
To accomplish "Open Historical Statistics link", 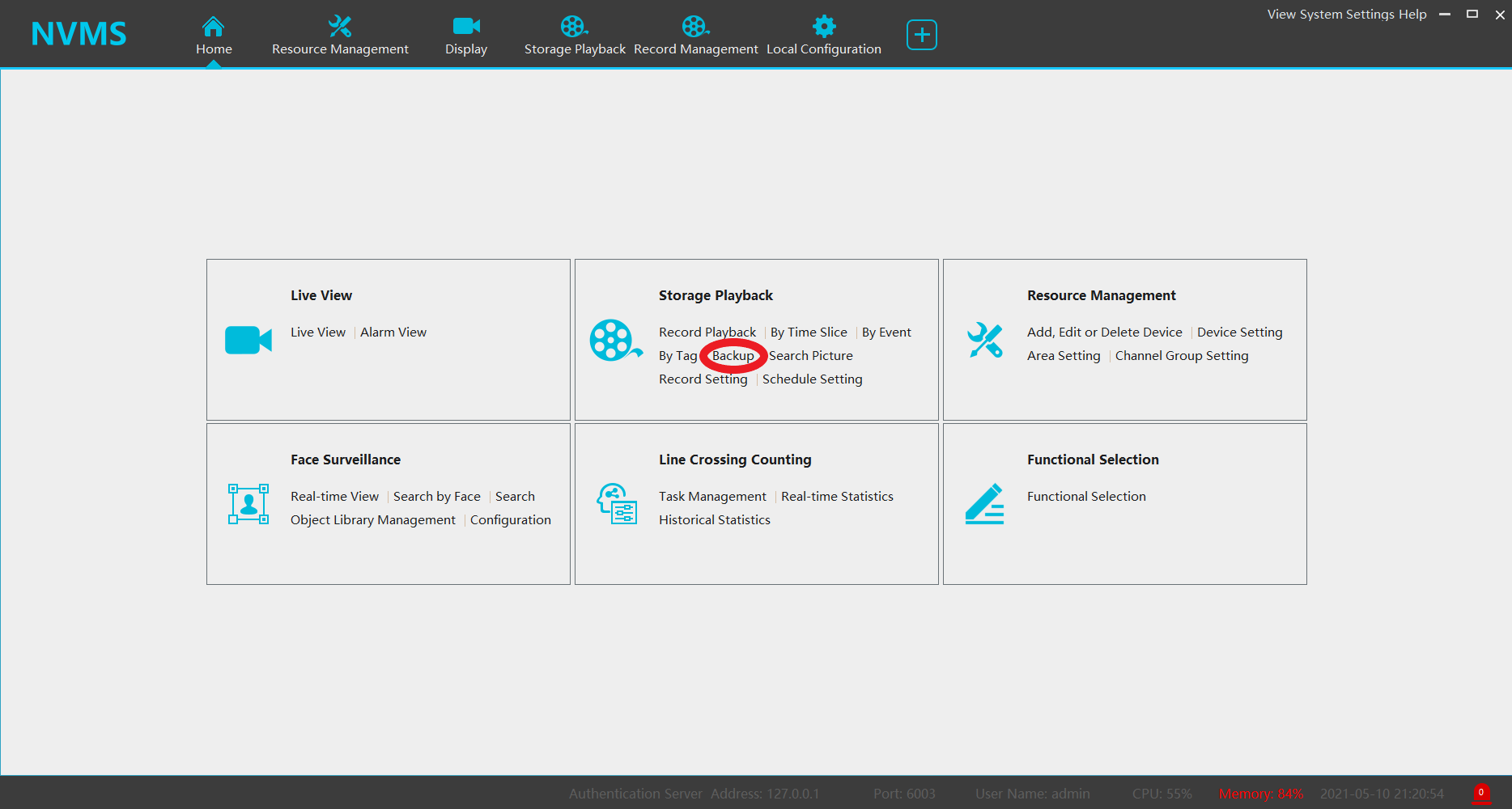I will (x=714, y=520).
